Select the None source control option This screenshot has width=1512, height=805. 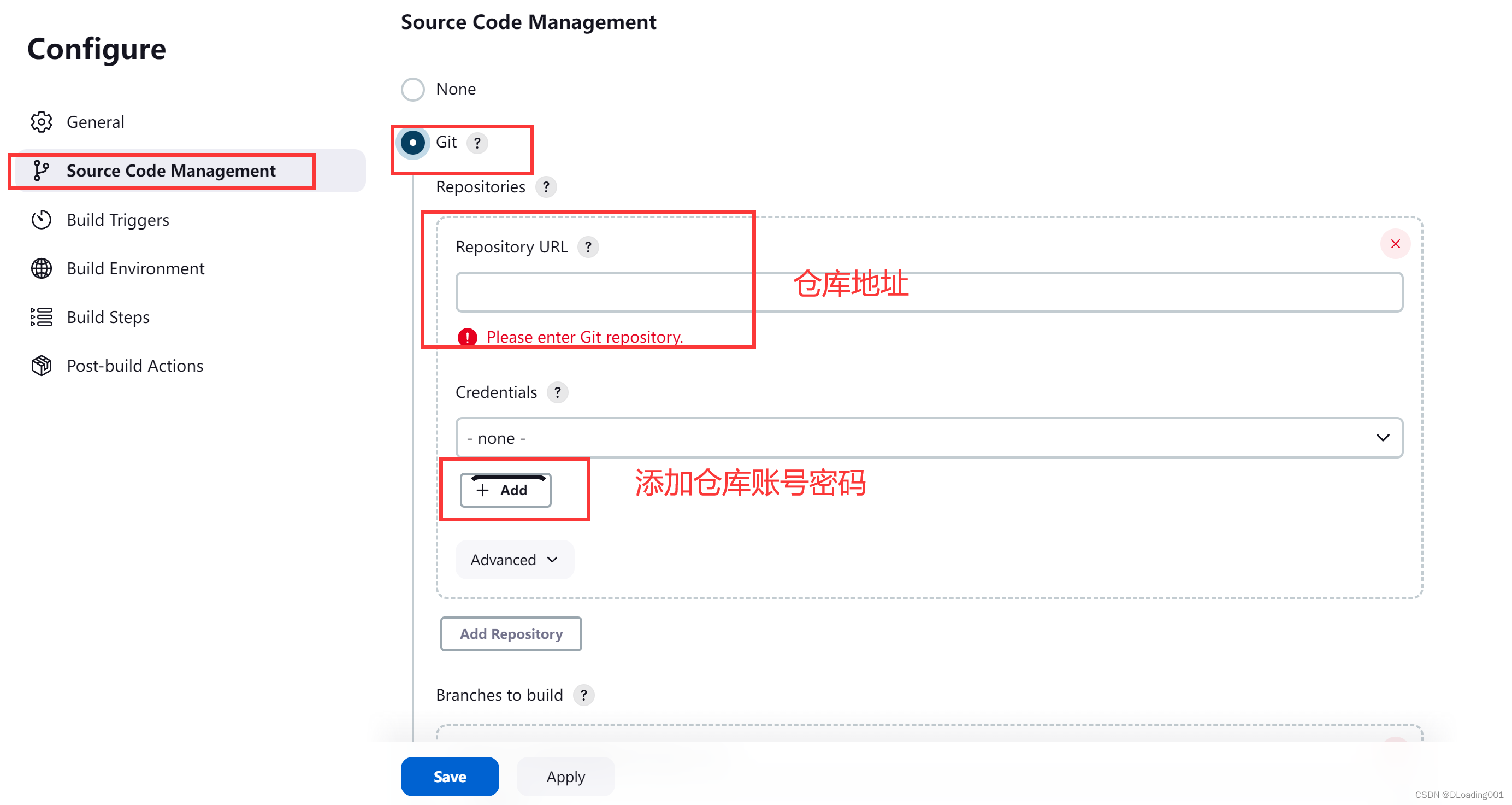tap(412, 89)
